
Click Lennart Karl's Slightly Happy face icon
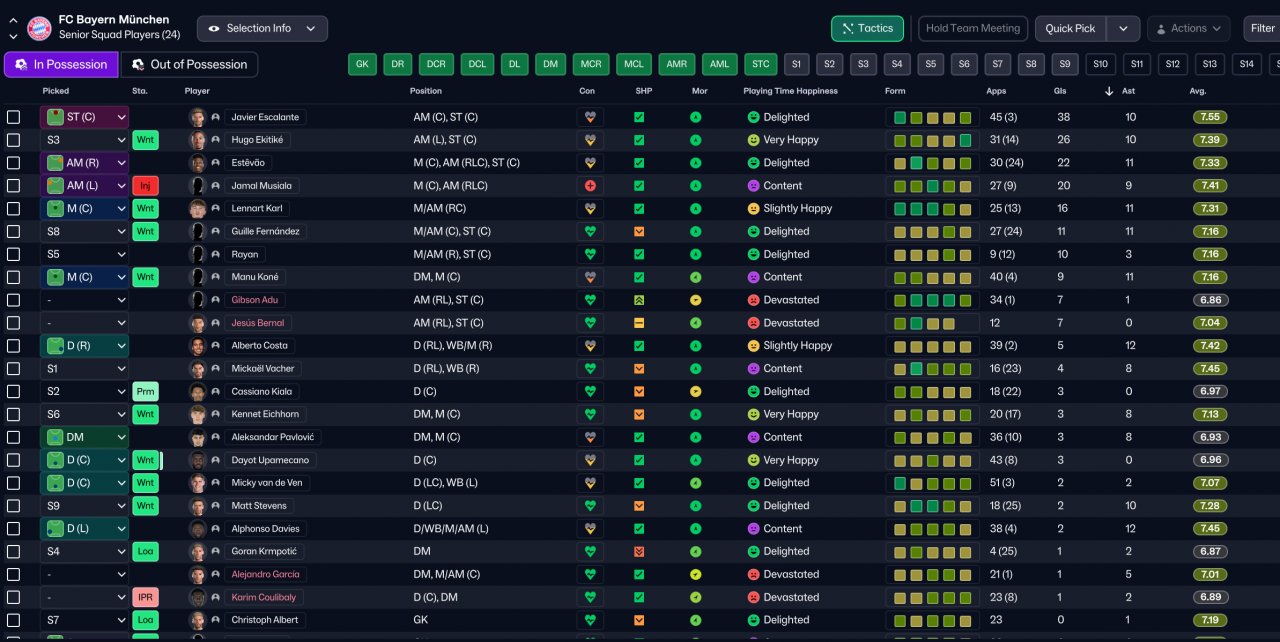point(753,209)
